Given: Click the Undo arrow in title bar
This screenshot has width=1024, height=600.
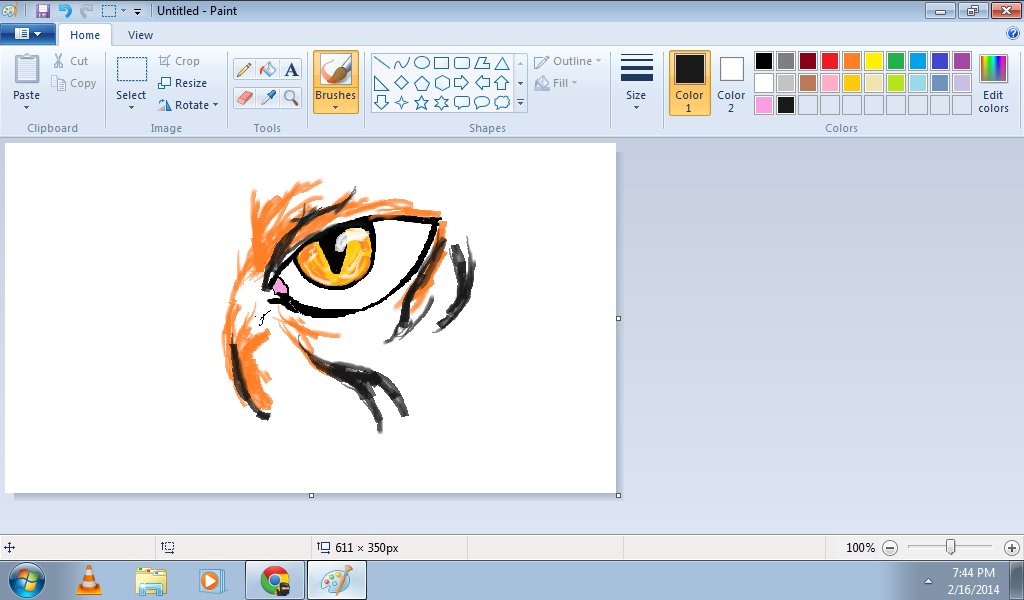Looking at the screenshot, I should click(64, 10).
